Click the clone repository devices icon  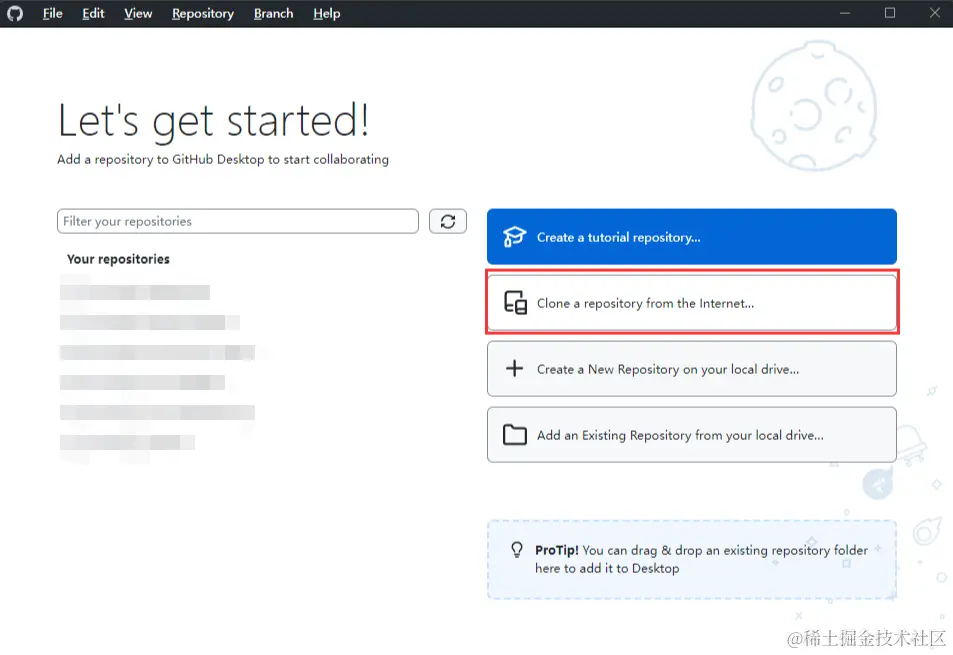click(x=515, y=303)
